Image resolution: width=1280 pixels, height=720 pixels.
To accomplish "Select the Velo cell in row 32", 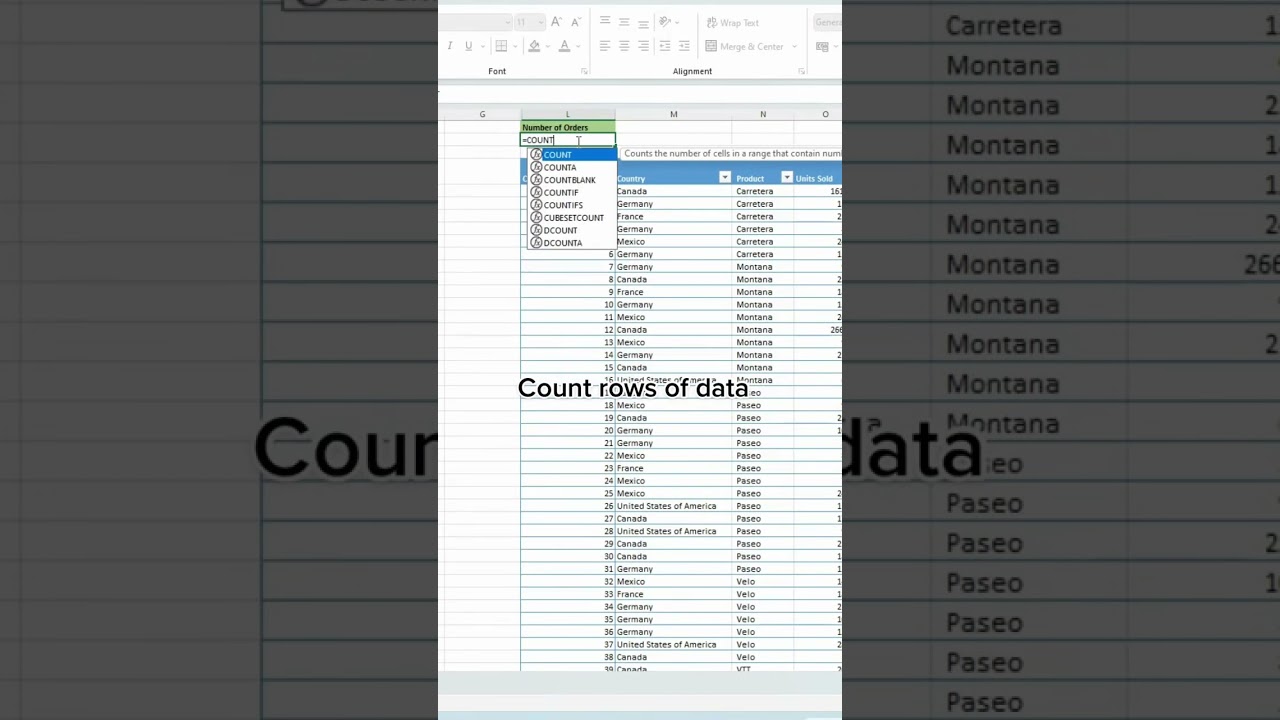I will tap(763, 581).
